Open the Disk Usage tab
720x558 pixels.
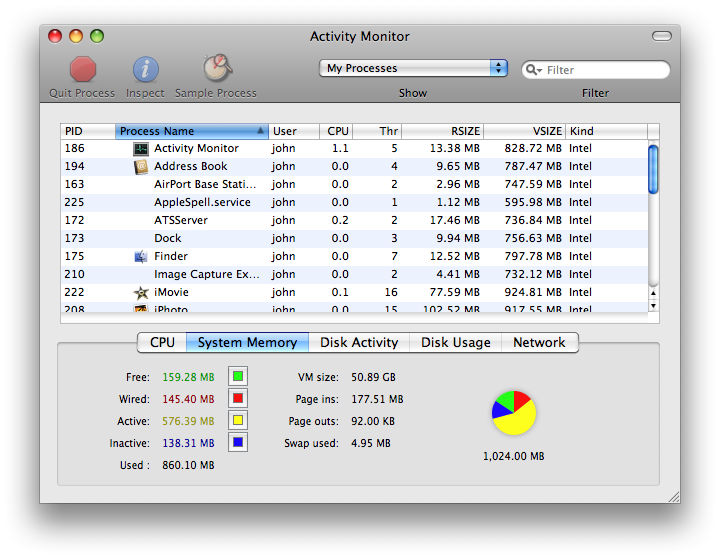(x=456, y=343)
